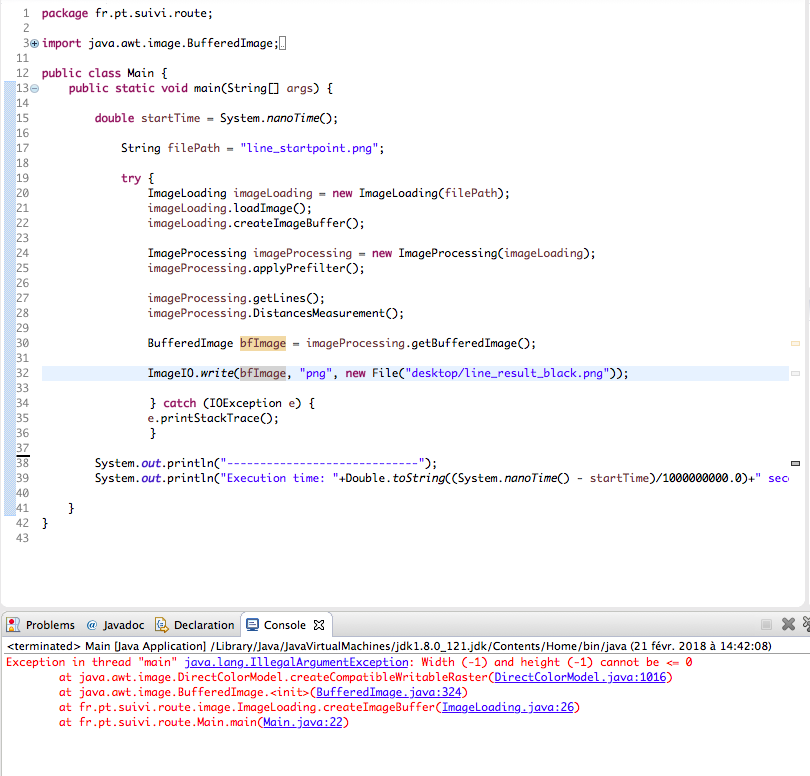Image resolution: width=810 pixels, height=776 pixels.
Task: Expand the folded import statements
Action: pyautogui.click(x=35, y=44)
